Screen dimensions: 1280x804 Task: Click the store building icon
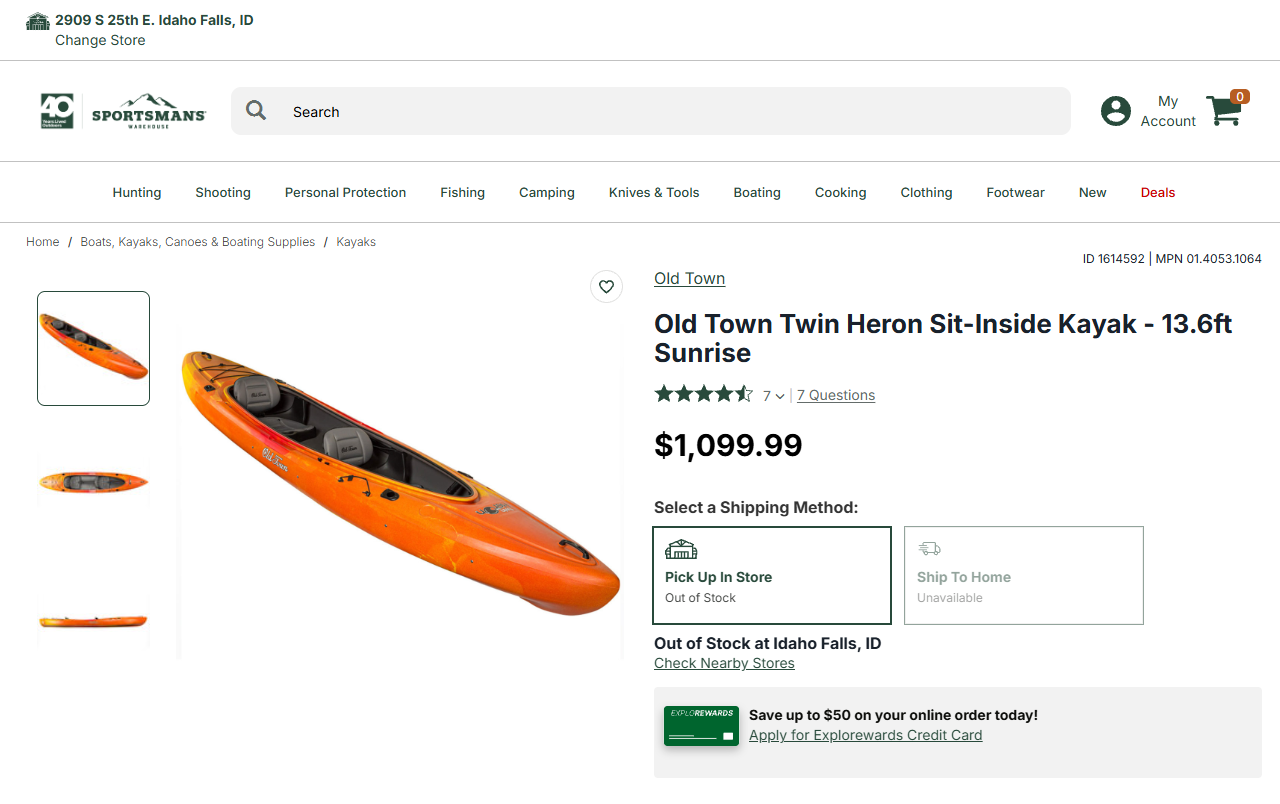(x=38, y=21)
